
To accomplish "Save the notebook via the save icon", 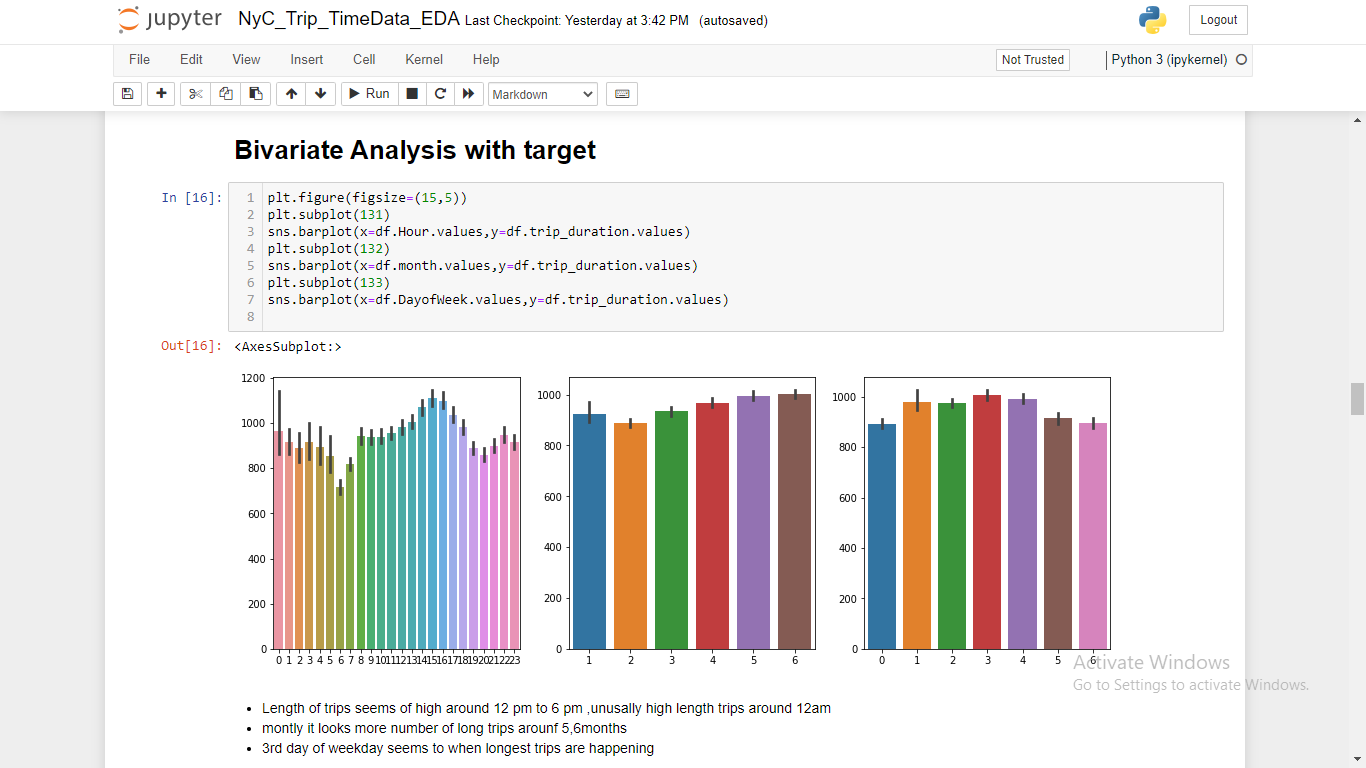I will pyautogui.click(x=127, y=93).
